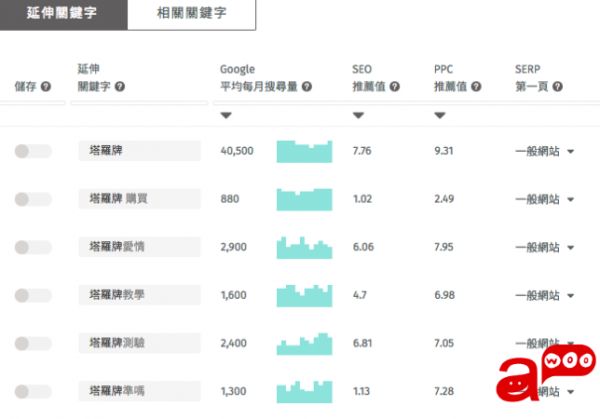This screenshot has height=419, width=600.
Task: Click the 1,300 search volume value
Action: click(233, 391)
